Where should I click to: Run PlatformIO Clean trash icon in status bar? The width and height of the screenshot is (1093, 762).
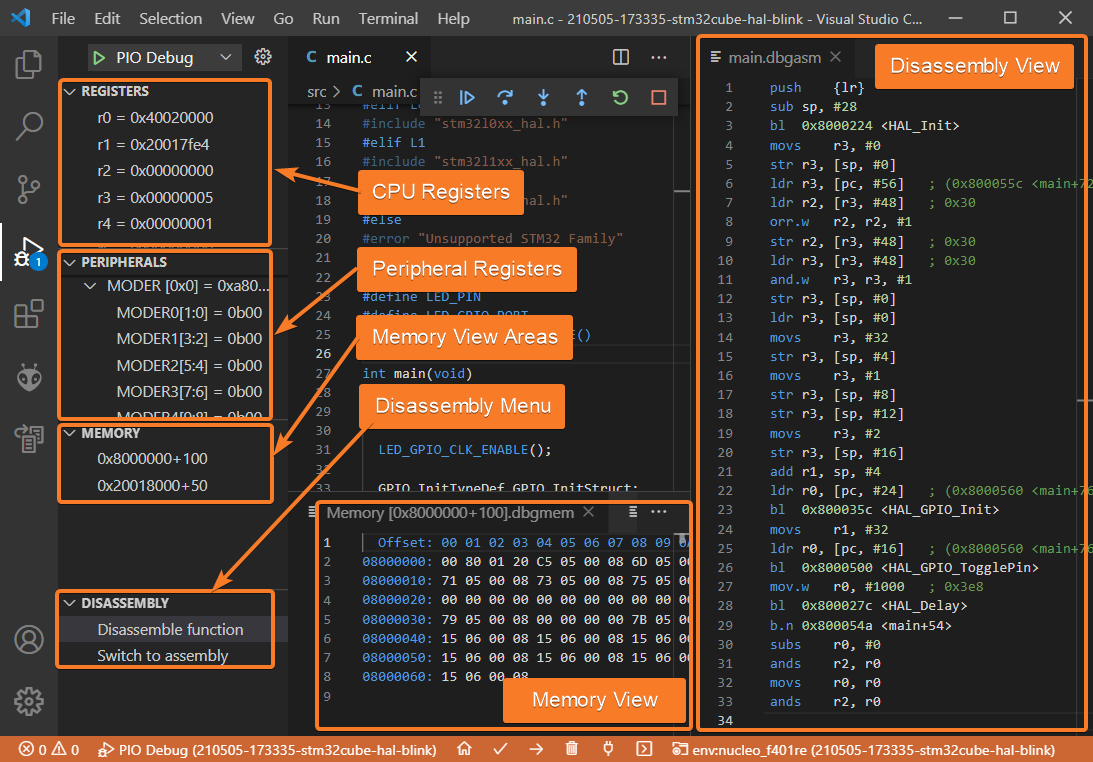(x=572, y=749)
